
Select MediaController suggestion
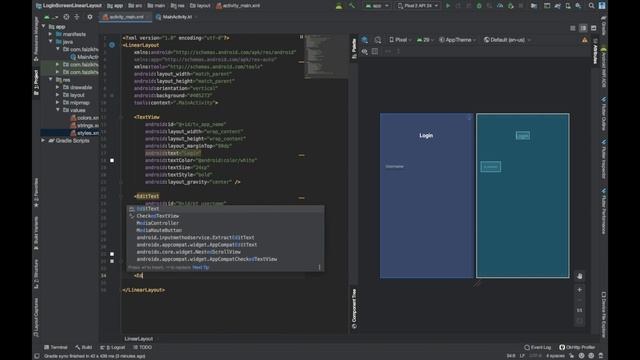click(225, 223)
